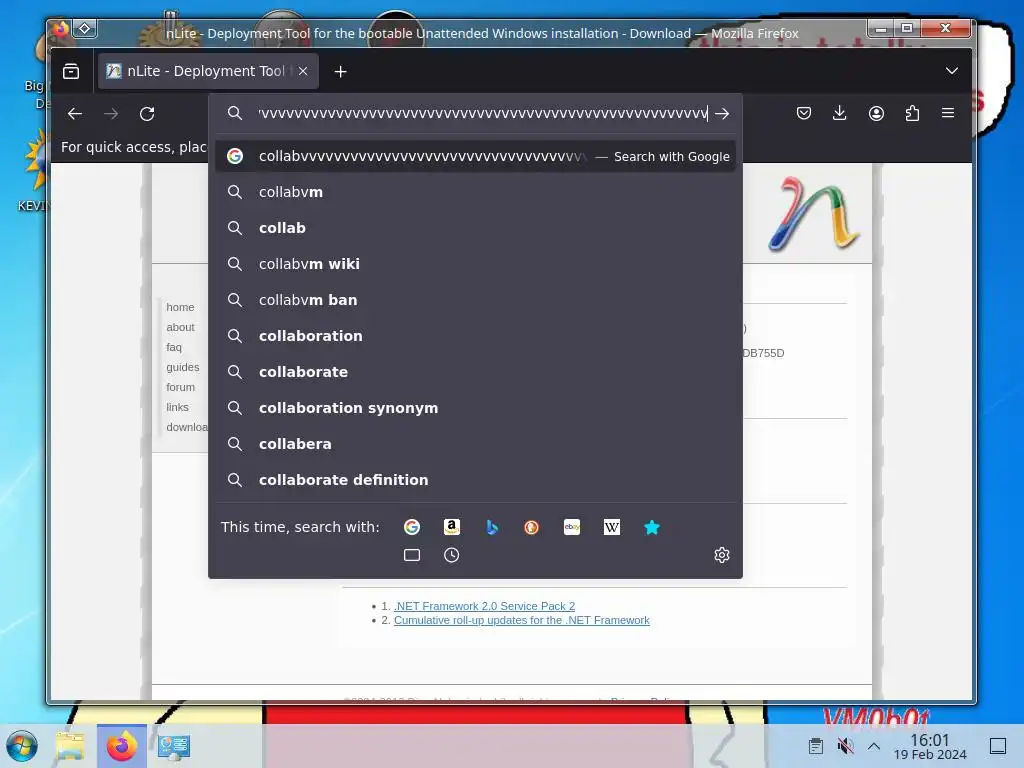Choose the 'collaborate definition' suggestion
Image resolution: width=1024 pixels, height=768 pixels.
tap(475, 479)
